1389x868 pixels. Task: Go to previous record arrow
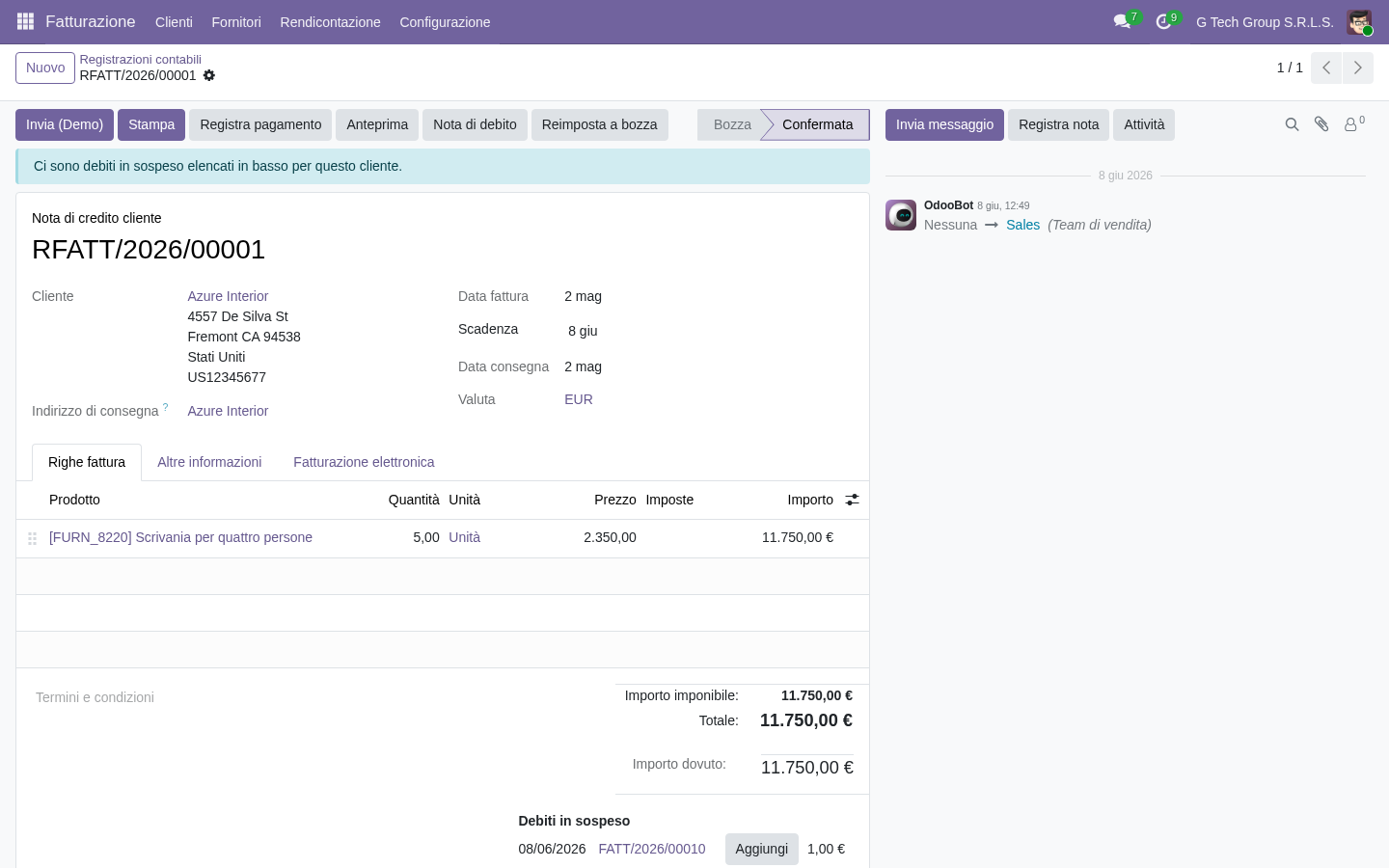[1326, 68]
